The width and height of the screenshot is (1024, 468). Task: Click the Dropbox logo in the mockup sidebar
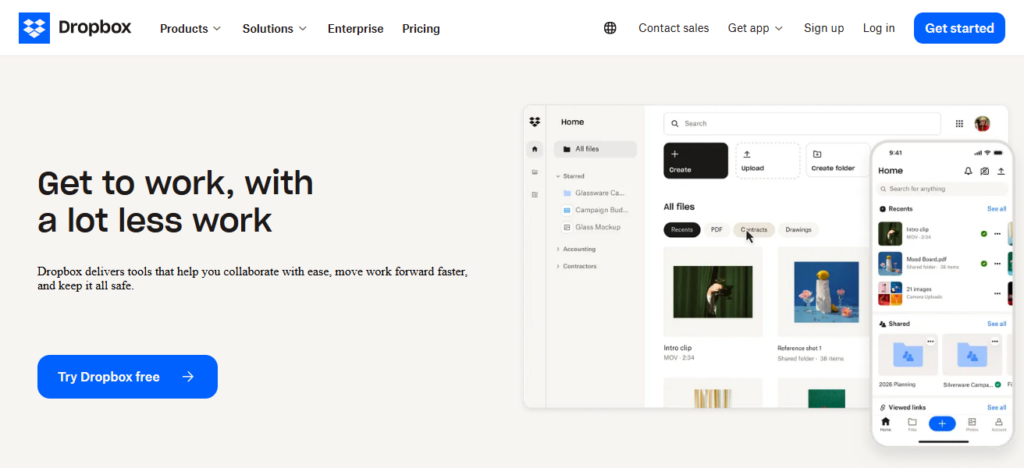click(535, 121)
